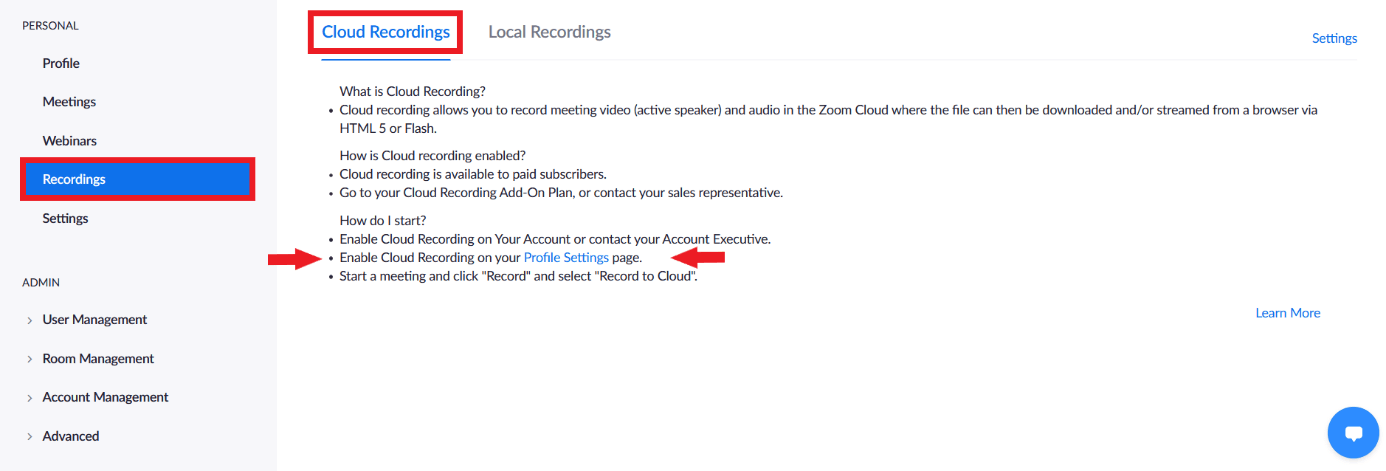
Task: Open Room Management admin section
Action: pos(98,359)
